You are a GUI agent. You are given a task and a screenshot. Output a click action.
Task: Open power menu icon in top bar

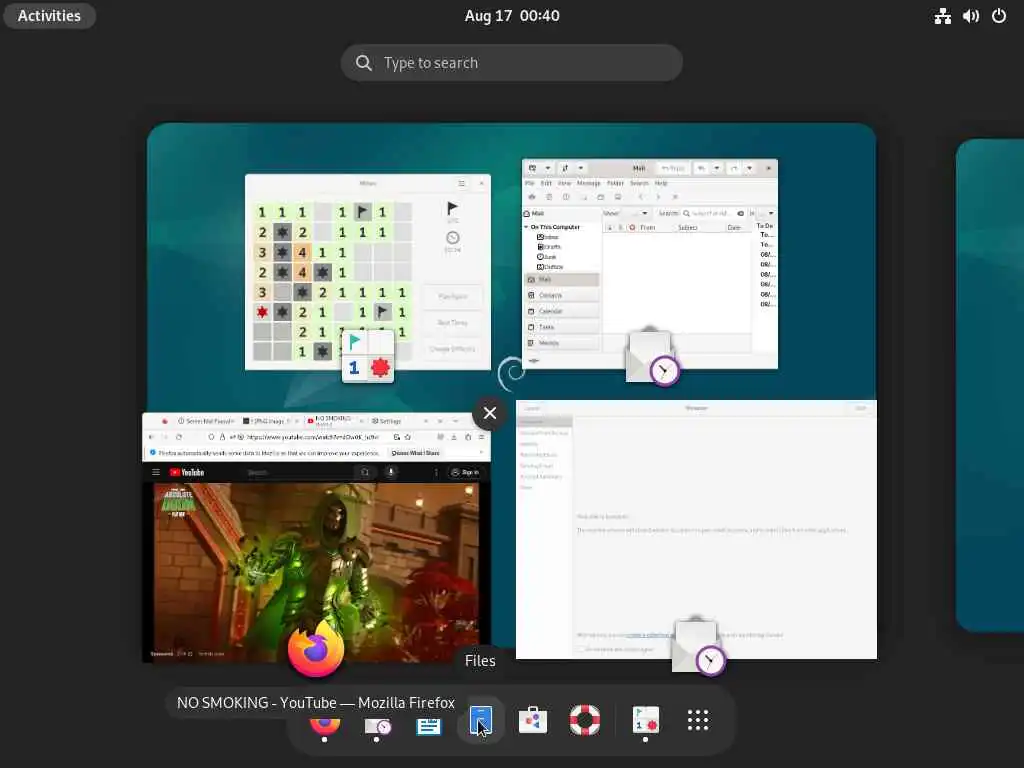pyautogui.click(x=999, y=16)
